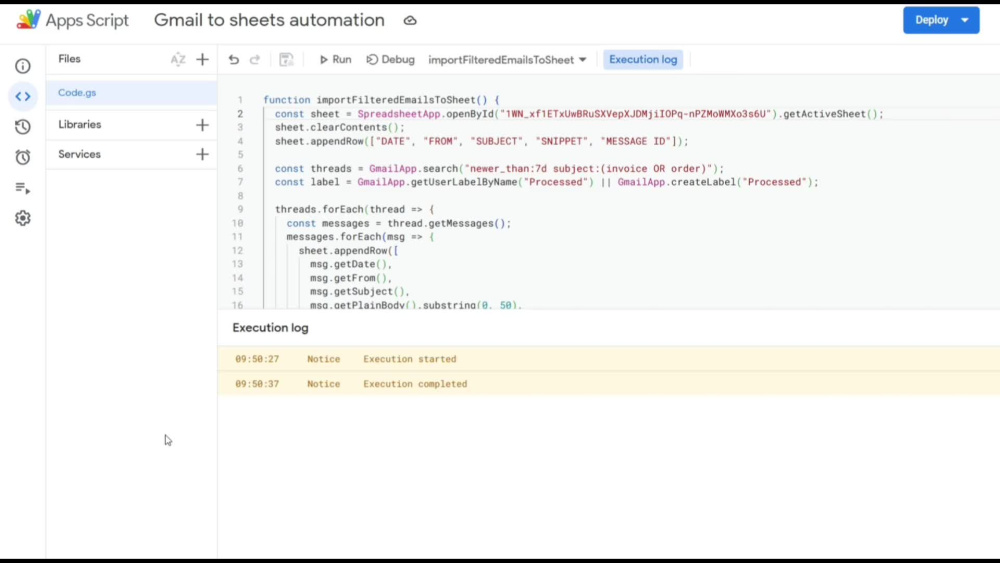Open Triggers alarm clock icon
Image resolution: width=1000 pixels, height=563 pixels.
(x=23, y=157)
